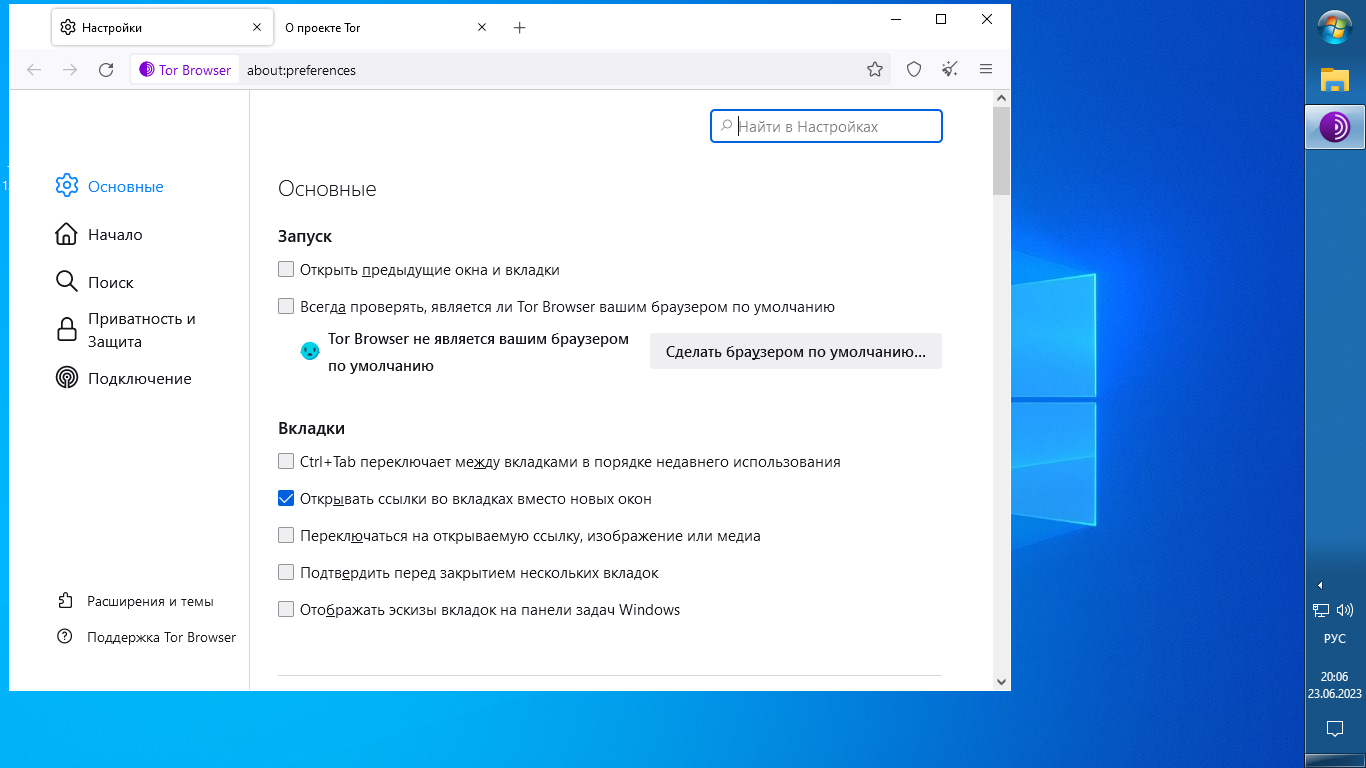
Task: Minimize the Tor Browser window
Action: (x=895, y=19)
